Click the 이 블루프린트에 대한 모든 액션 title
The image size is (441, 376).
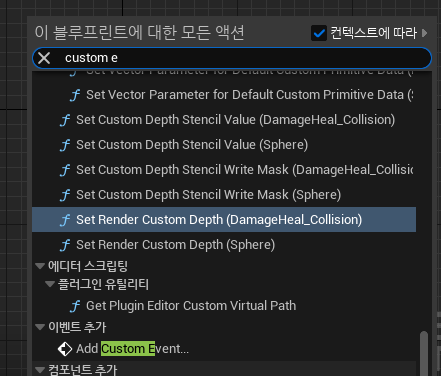tap(140, 33)
